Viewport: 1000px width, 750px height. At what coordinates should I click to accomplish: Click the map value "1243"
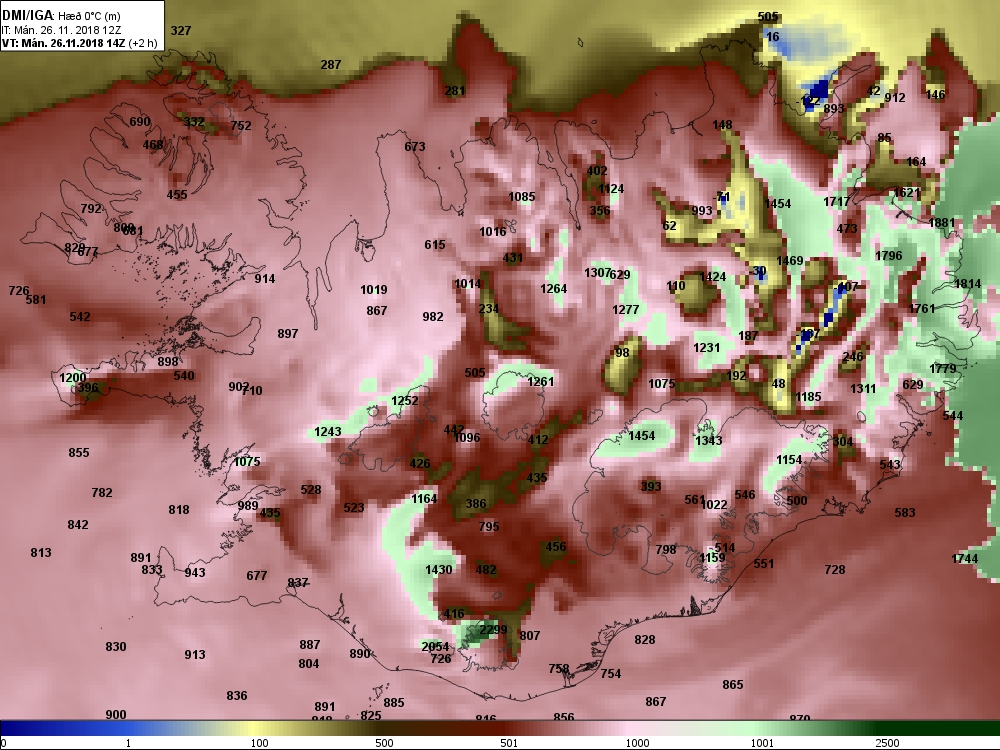[x=328, y=432]
